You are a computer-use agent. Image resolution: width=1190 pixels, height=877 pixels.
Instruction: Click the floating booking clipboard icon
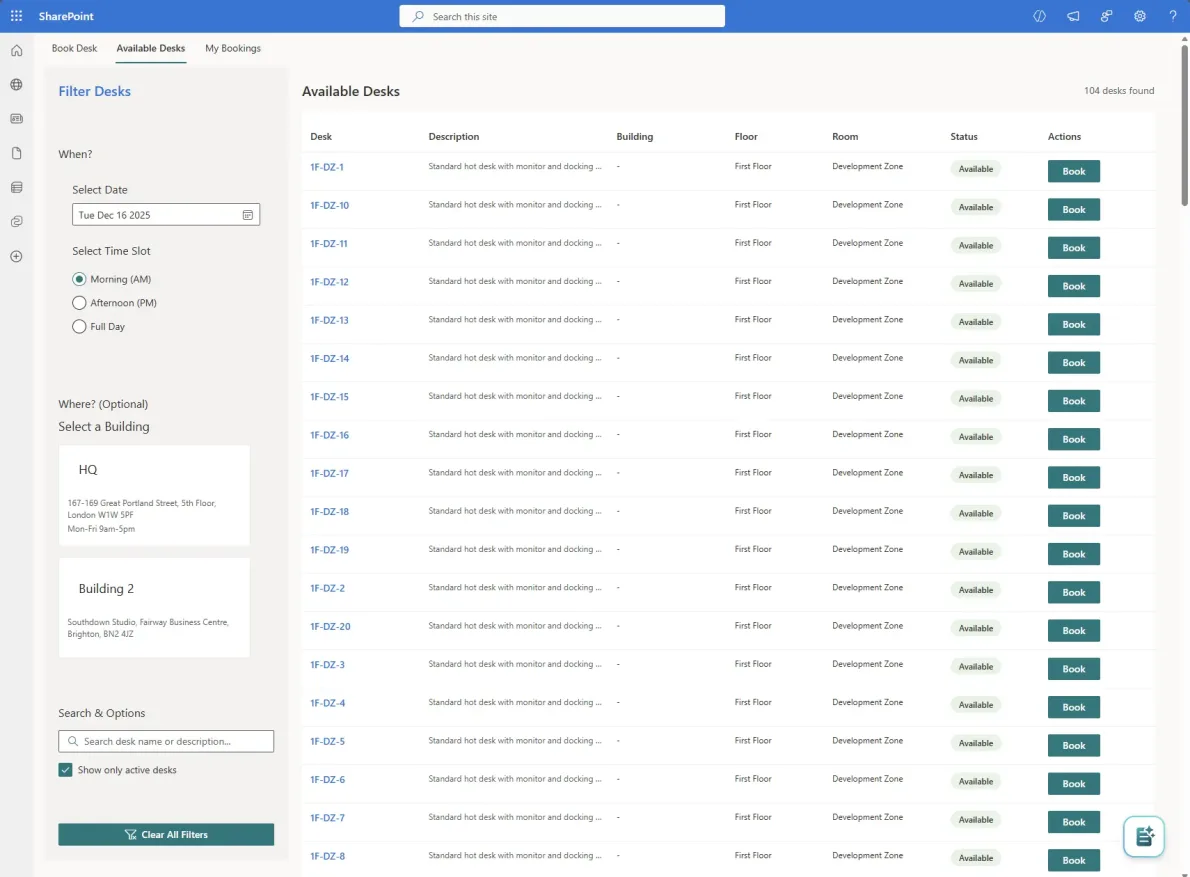tap(1143, 836)
